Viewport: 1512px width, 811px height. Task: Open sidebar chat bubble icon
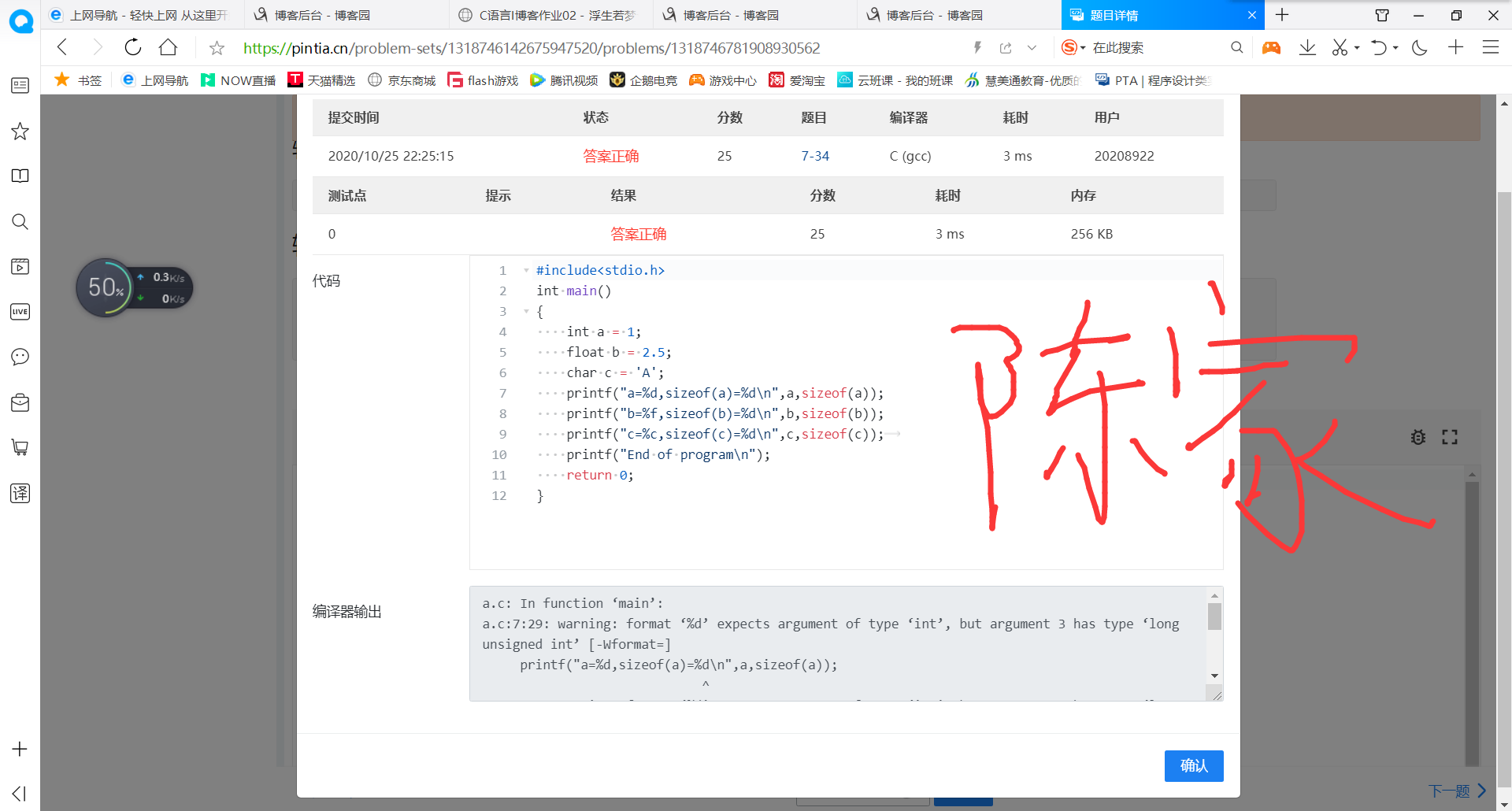coord(20,357)
